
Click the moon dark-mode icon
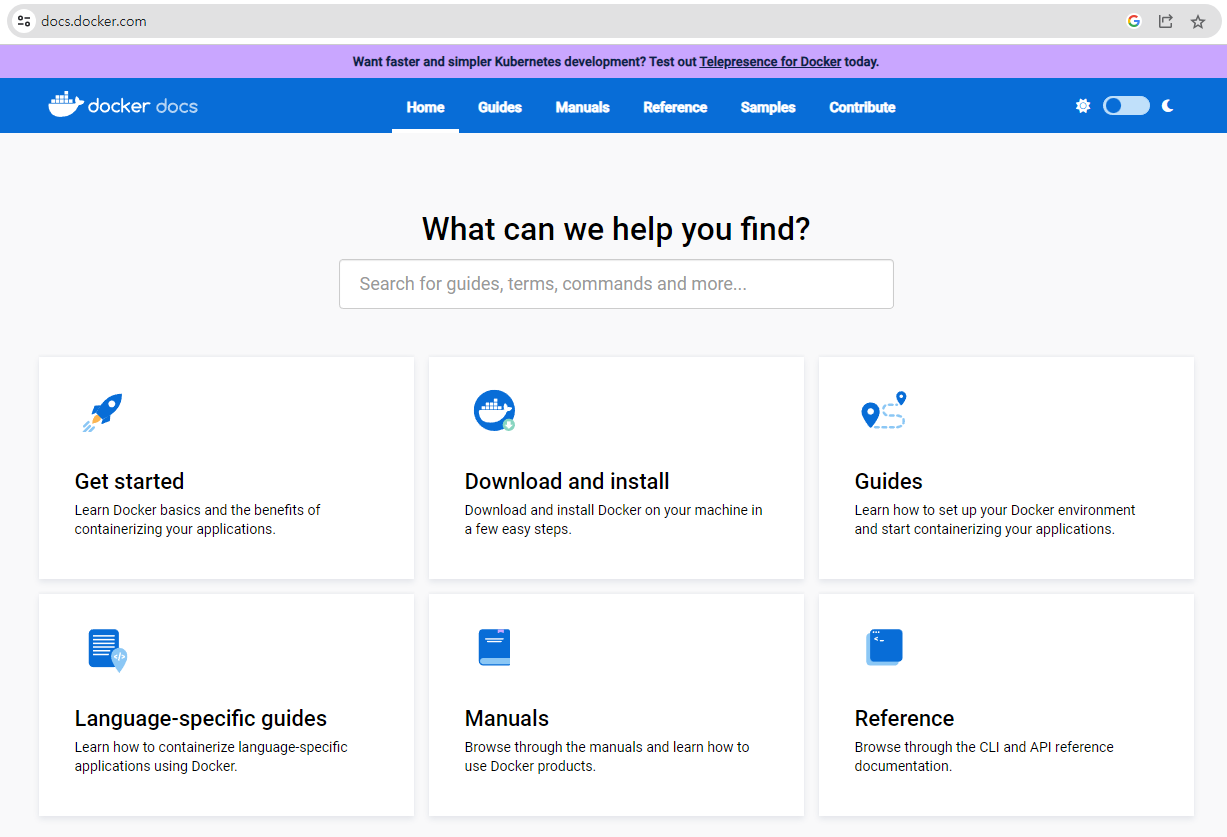[x=1167, y=106]
